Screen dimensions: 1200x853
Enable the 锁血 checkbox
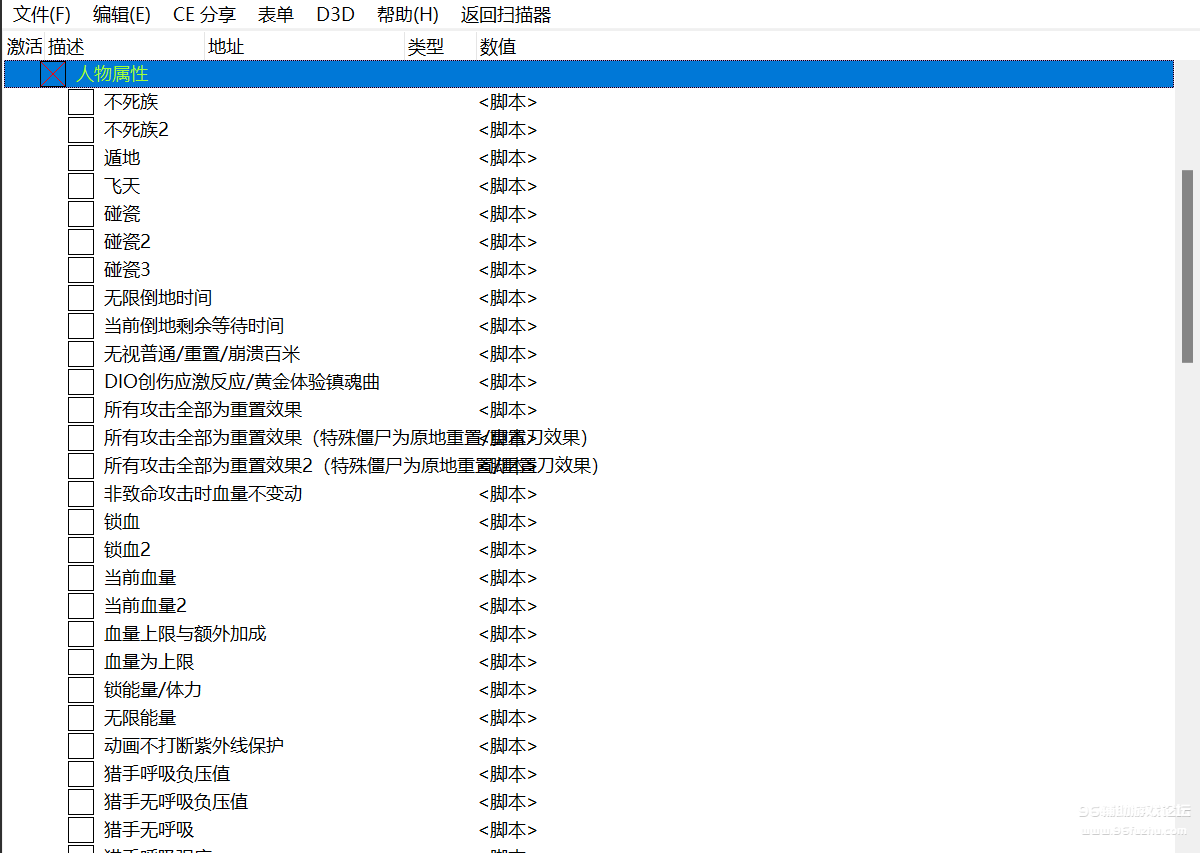click(81, 522)
